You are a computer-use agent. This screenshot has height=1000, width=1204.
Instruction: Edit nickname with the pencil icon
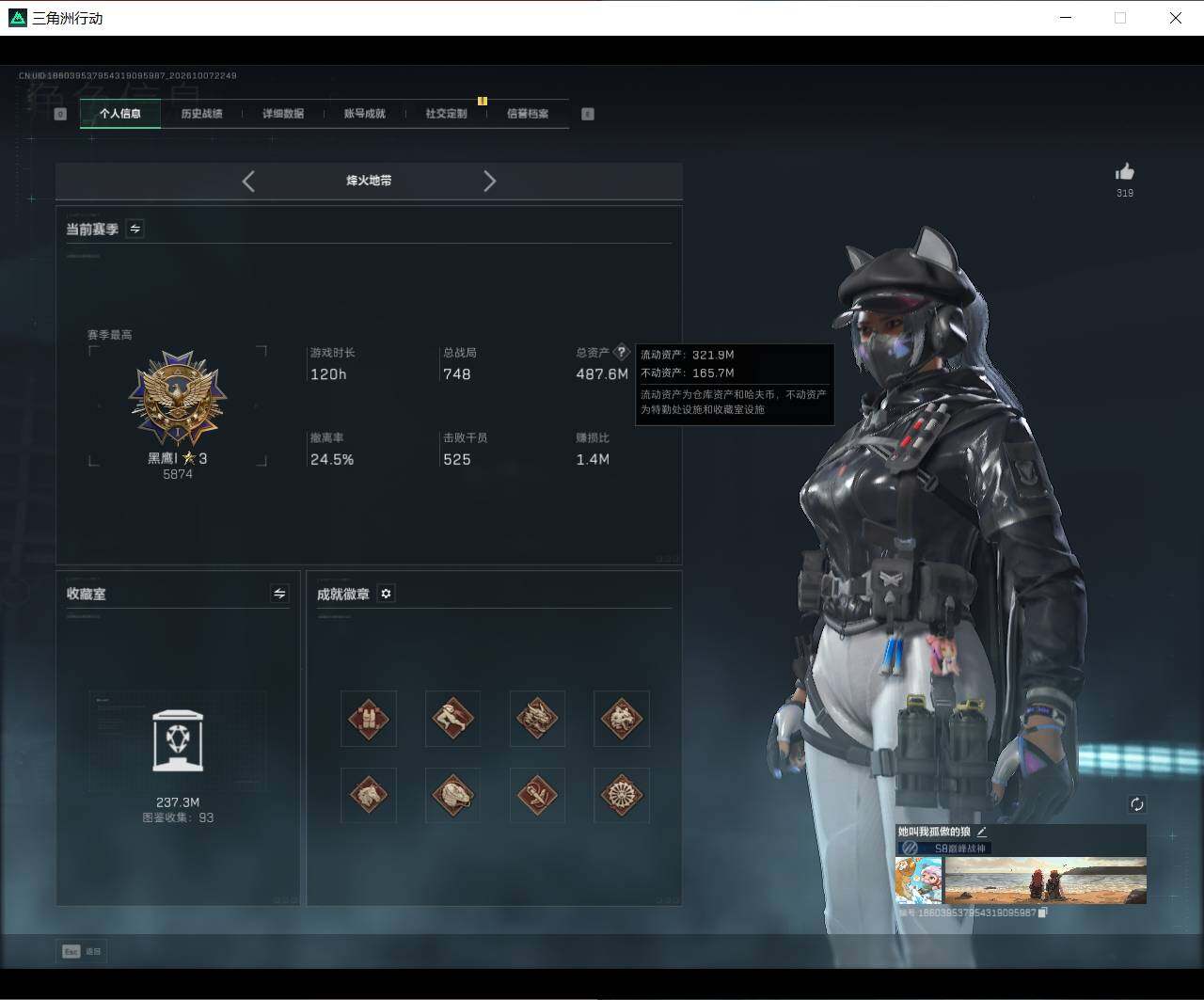[981, 832]
